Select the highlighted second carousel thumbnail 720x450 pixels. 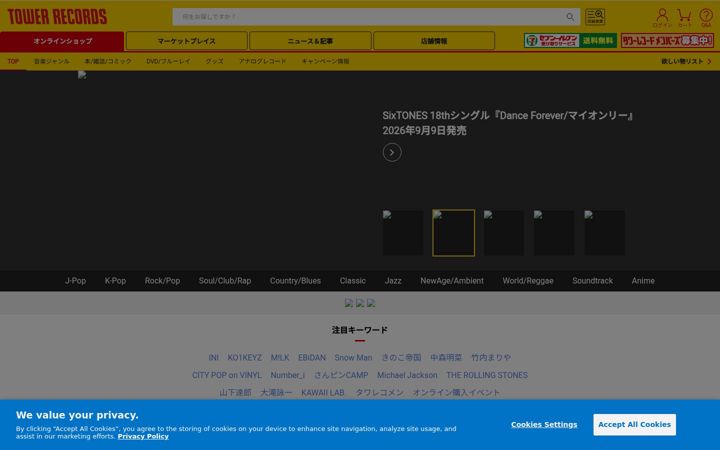[453, 233]
